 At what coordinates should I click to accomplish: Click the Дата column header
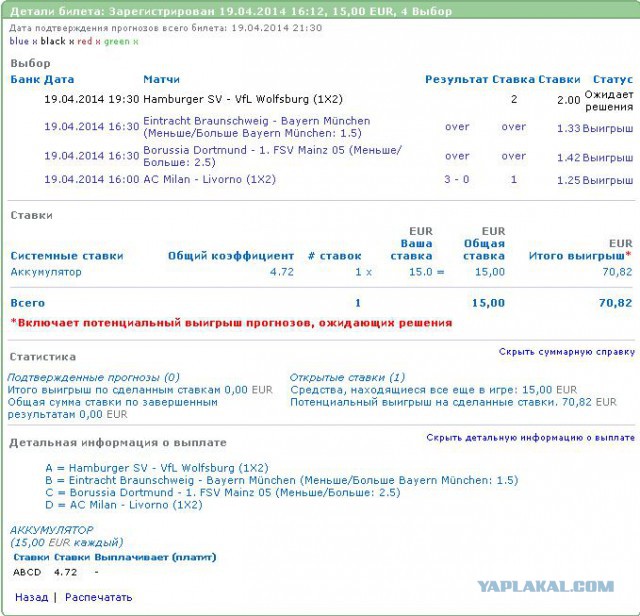[59, 79]
